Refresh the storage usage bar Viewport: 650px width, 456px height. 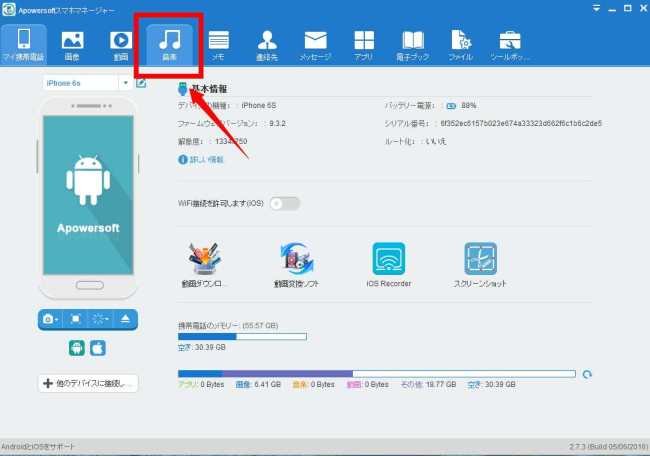pyautogui.click(x=587, y=374)
